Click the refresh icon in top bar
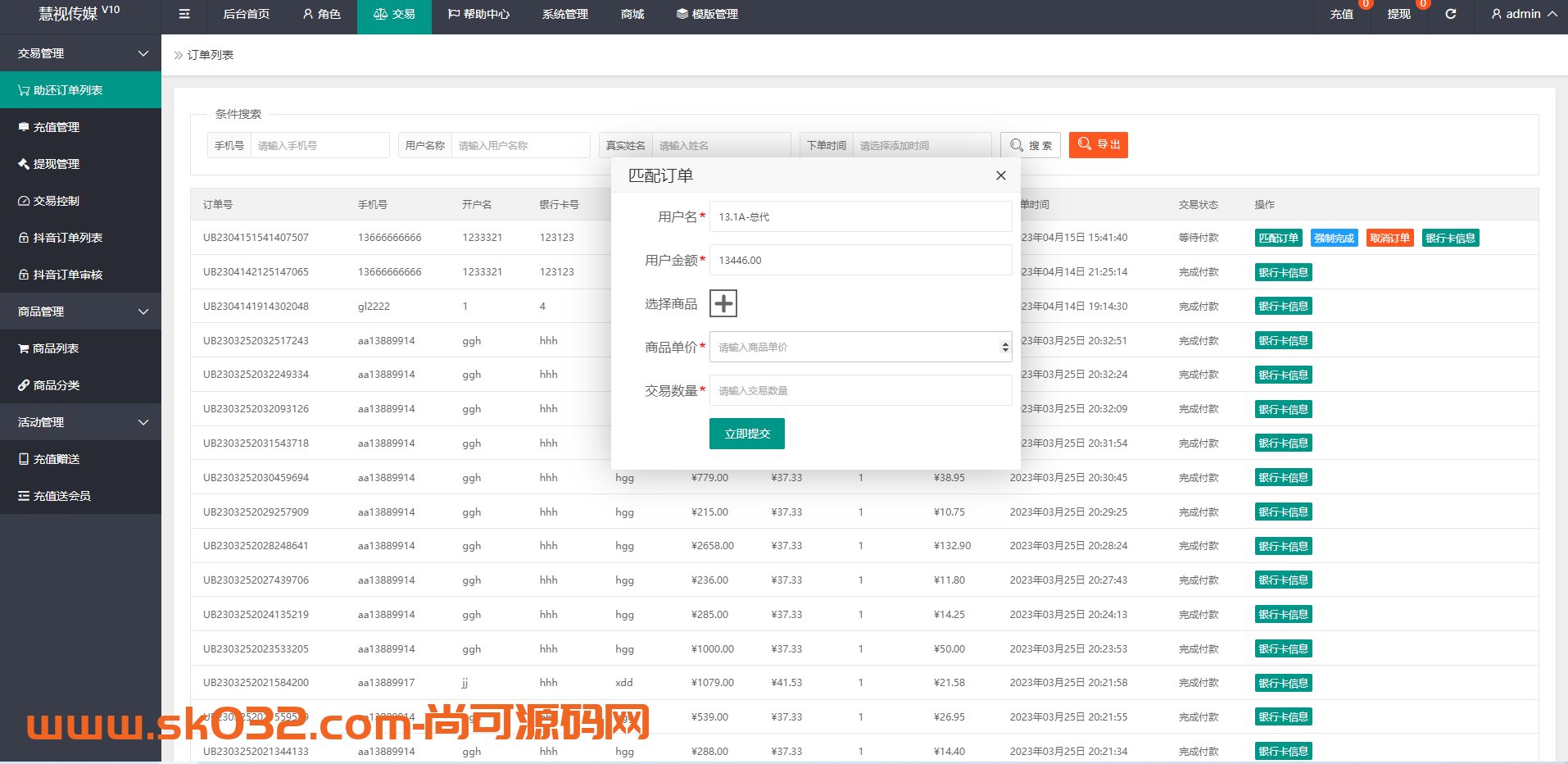The width and height of the screenshot is (1568, 764). pos(1450,14)
